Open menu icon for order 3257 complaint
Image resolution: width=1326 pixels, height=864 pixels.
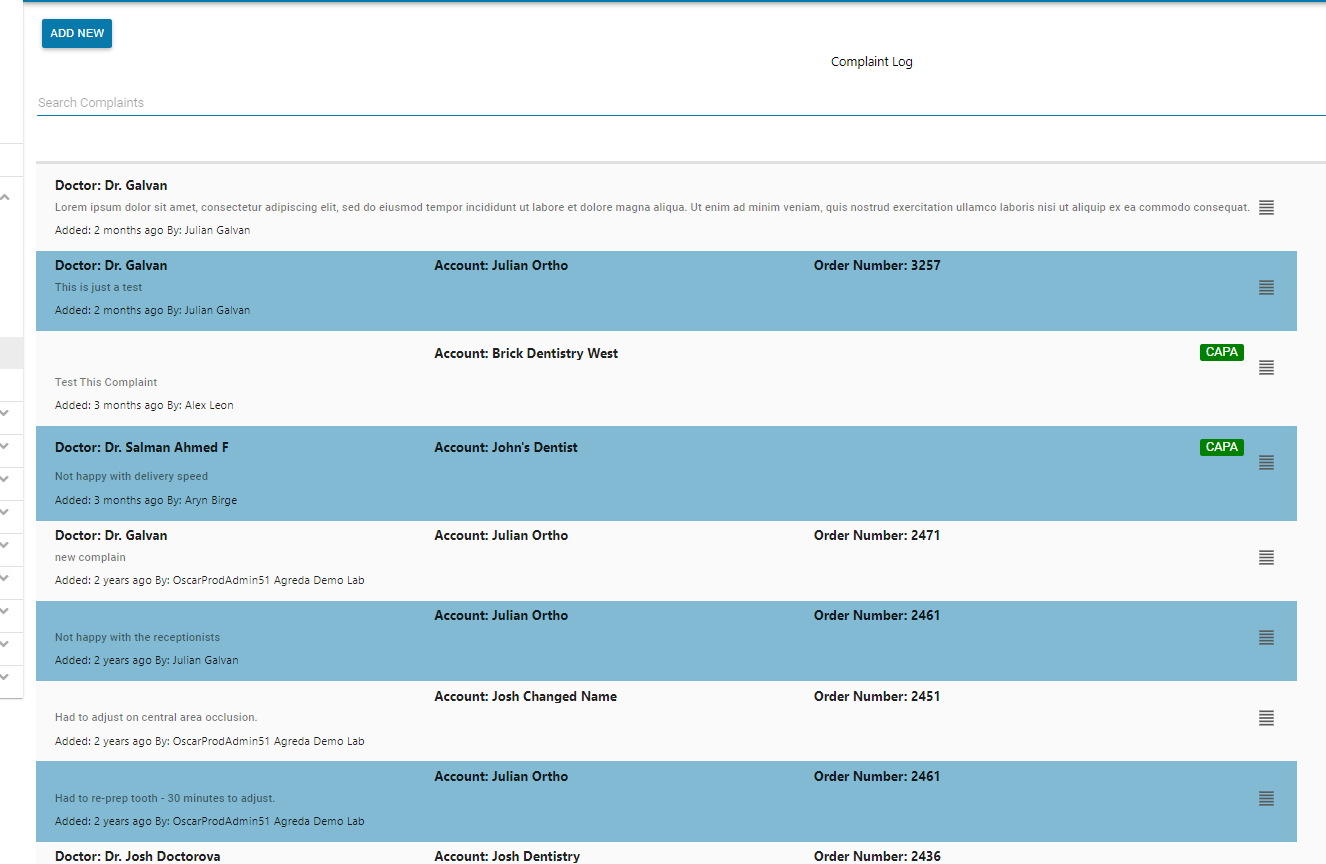pos(1266,288)
